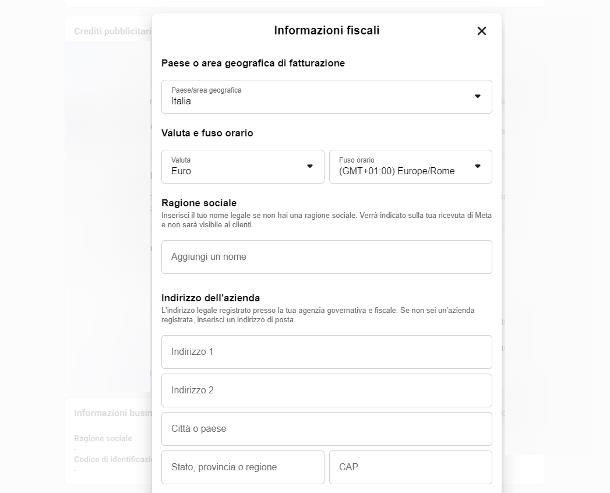Focus the Aggiungi un nome field
The height and width of the screenshot is (493, 610).
coord(327,257)
